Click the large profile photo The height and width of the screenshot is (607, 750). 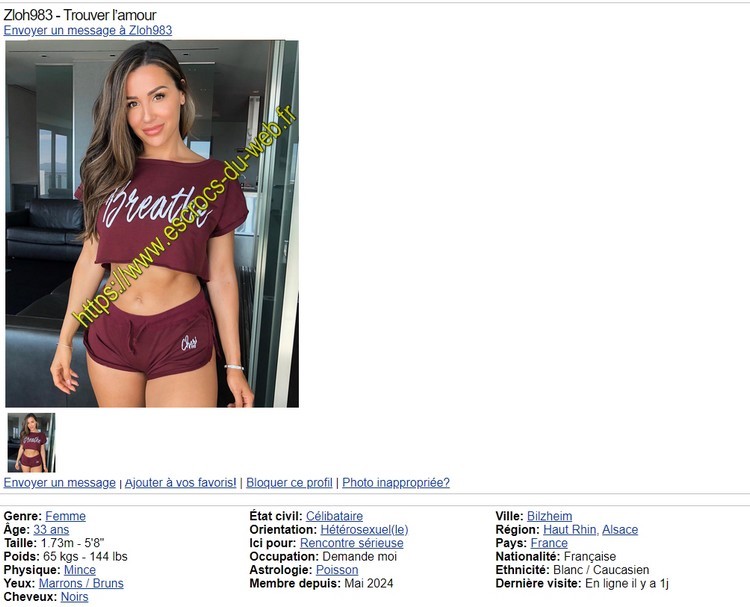(x=152, y=224)
